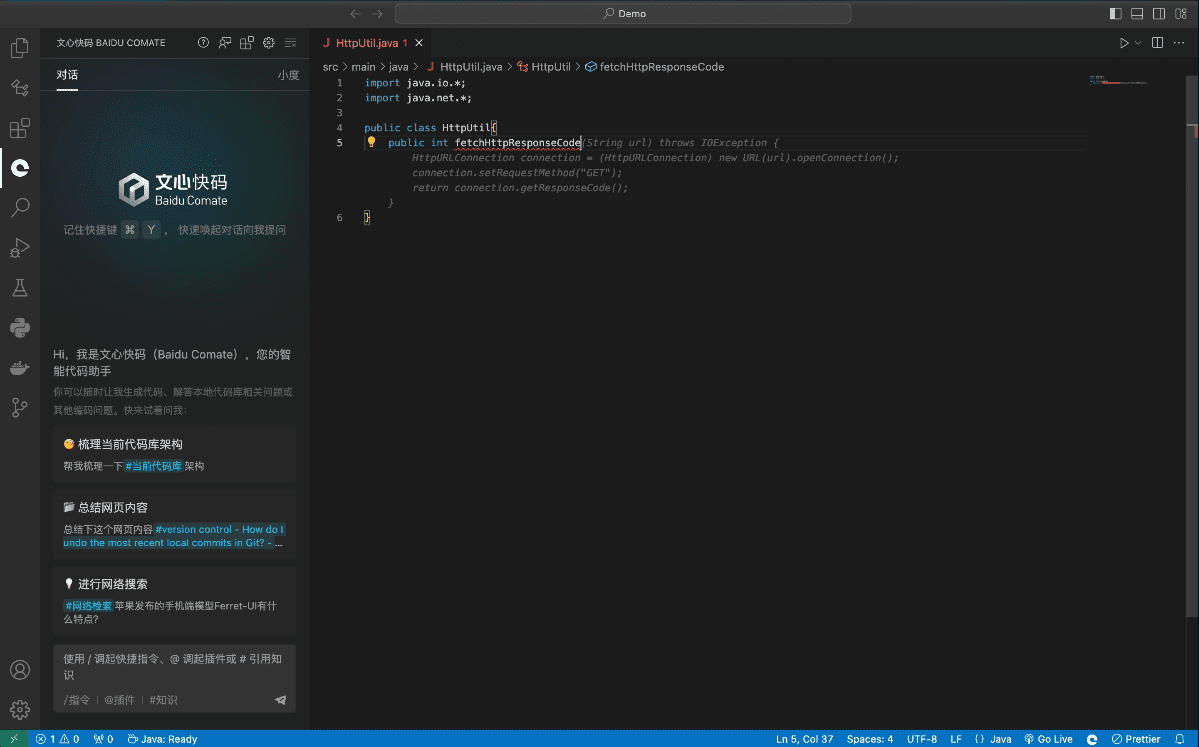Open the Customize Layout button
Image resolution: width=1199 pixels, height=747 pixels.
[1181, 14]
